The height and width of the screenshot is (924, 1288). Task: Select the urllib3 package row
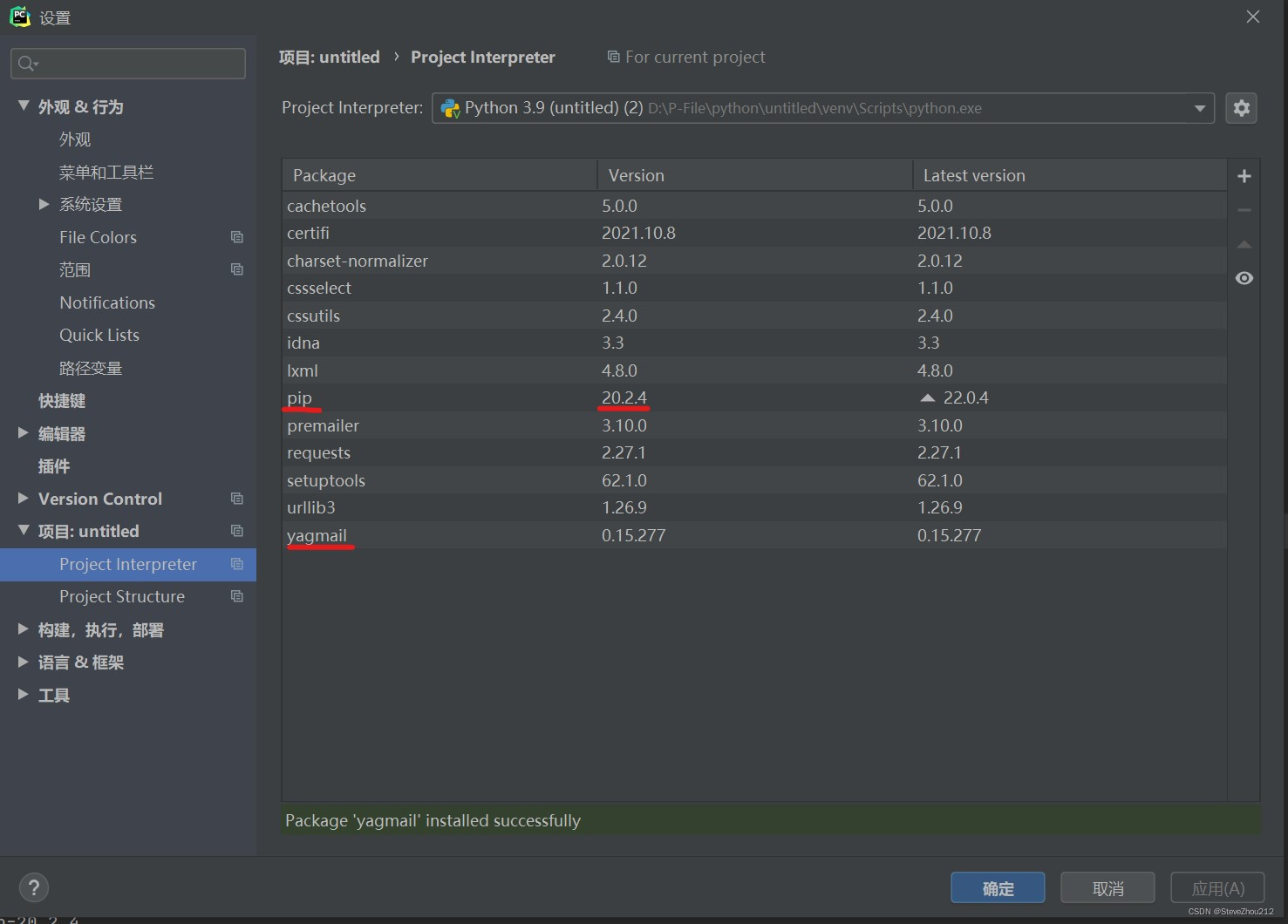[x=754, y=507]
